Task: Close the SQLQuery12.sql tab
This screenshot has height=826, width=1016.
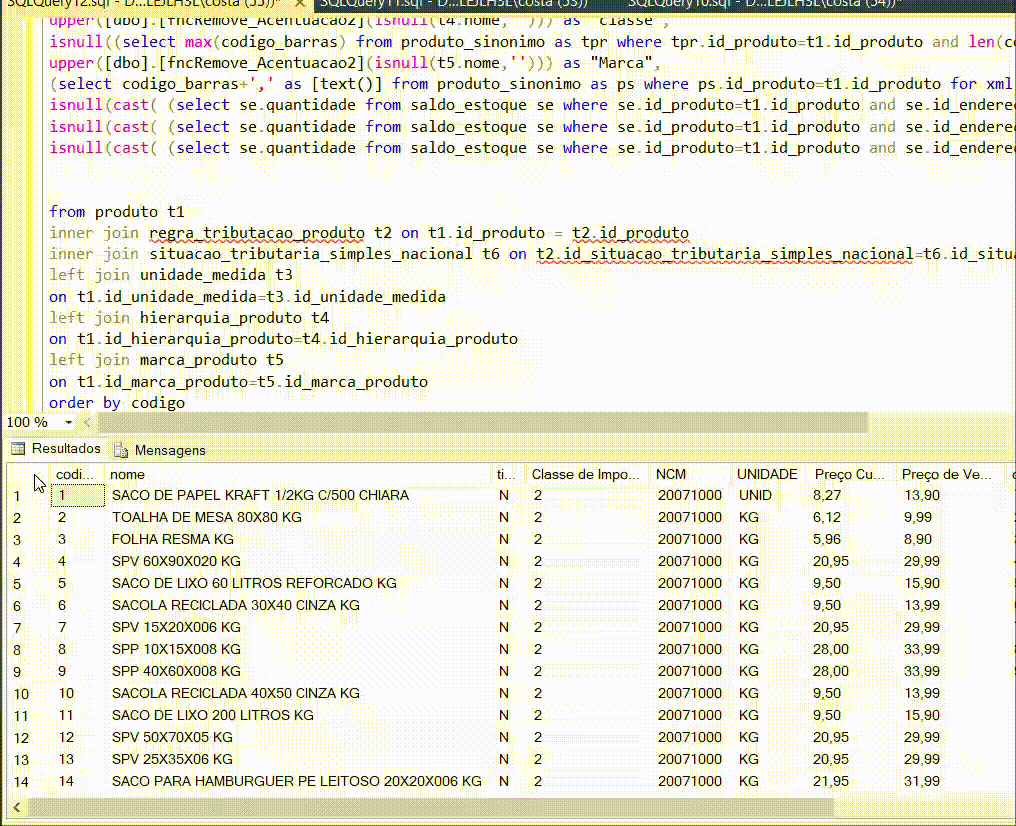Action: pyautogui.click(x=300, y=3)
